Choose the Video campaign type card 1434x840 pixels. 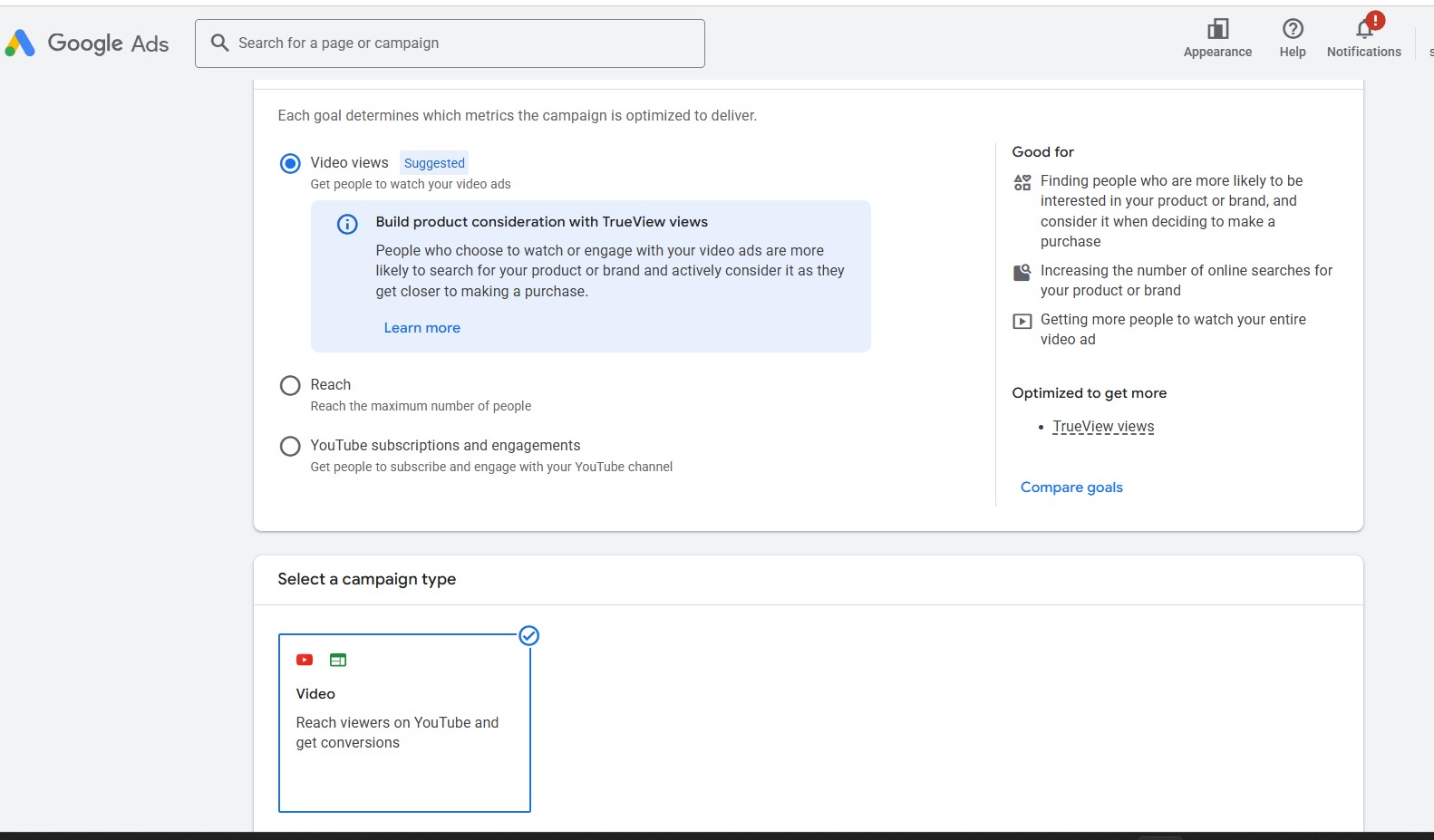point(404,723)
